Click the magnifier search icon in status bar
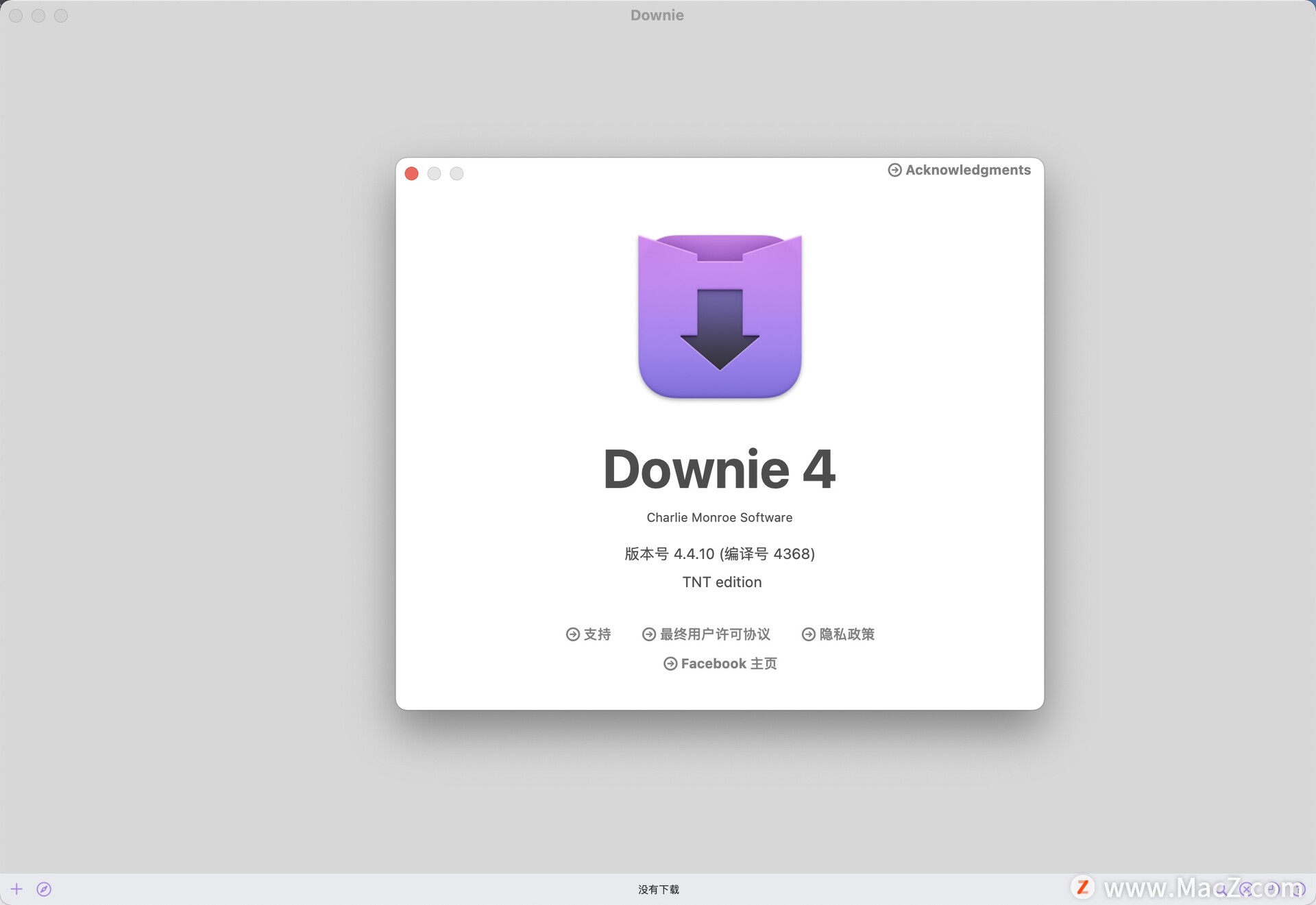The height and width of the screenshot is (905, 1316). click(1221, 890)
